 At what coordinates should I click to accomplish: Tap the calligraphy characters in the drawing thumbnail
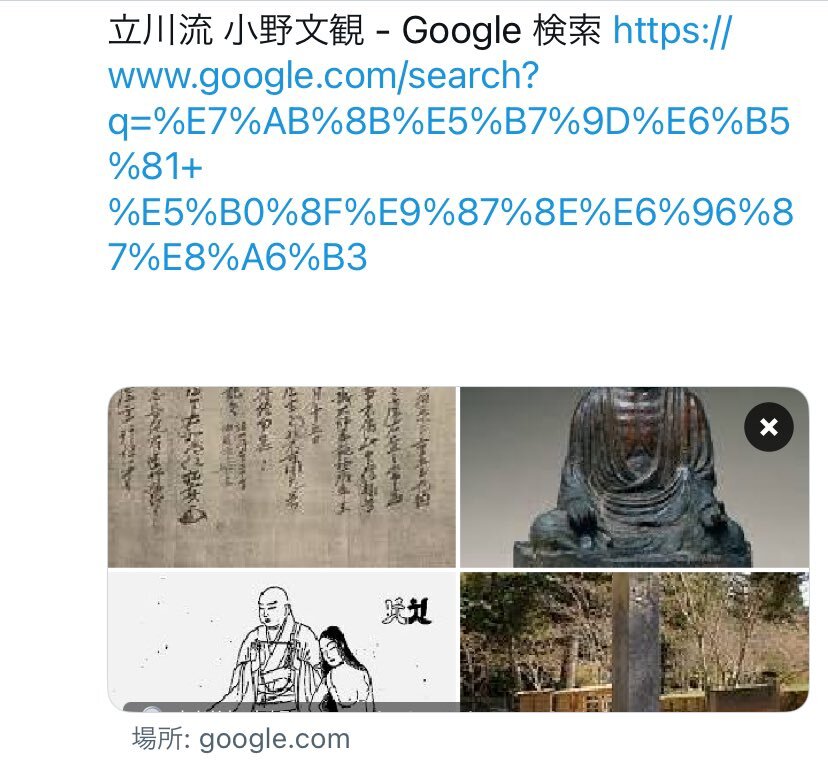(x=406, y=612)
